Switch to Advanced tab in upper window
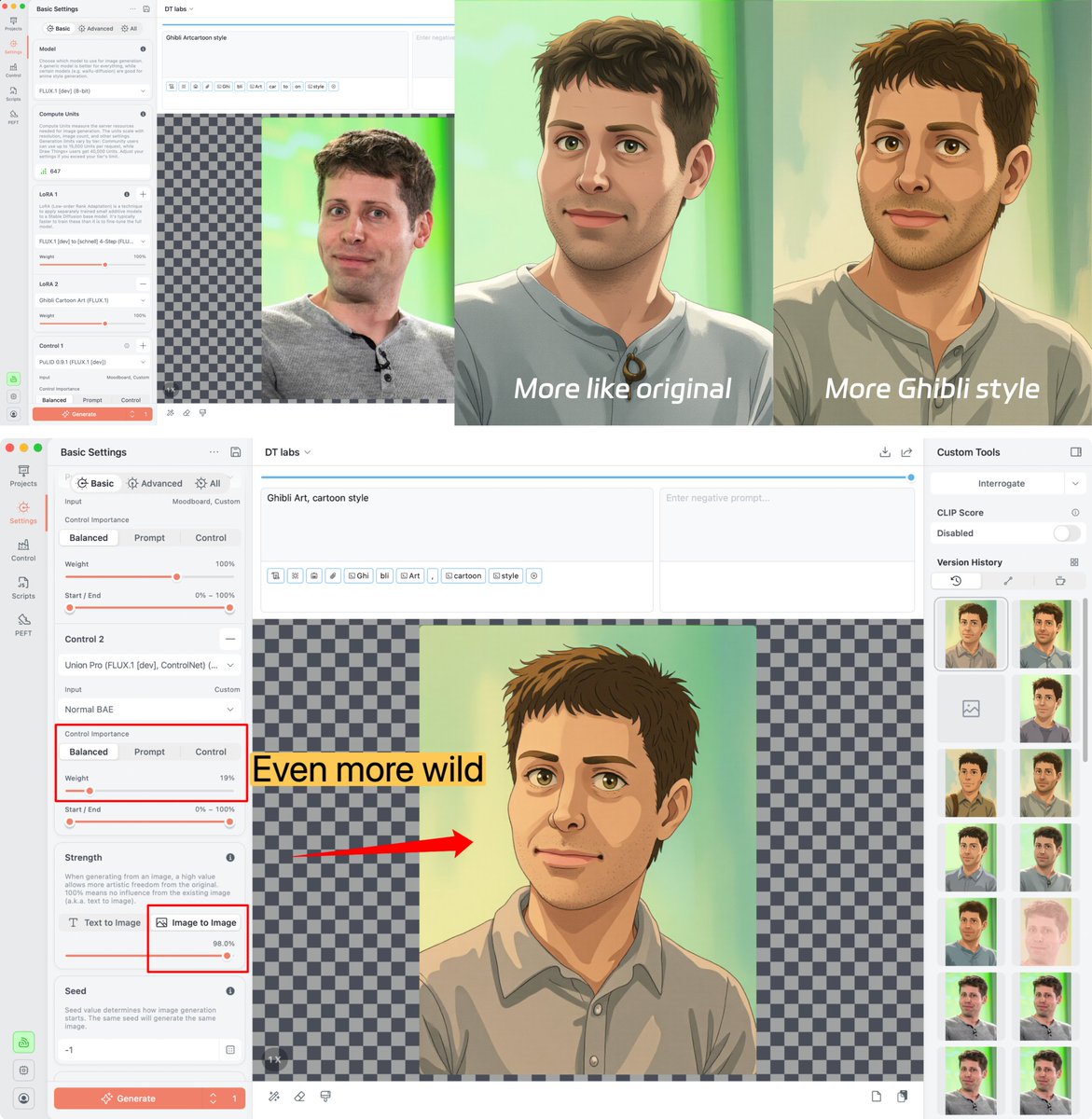 [x=95, y=29]
